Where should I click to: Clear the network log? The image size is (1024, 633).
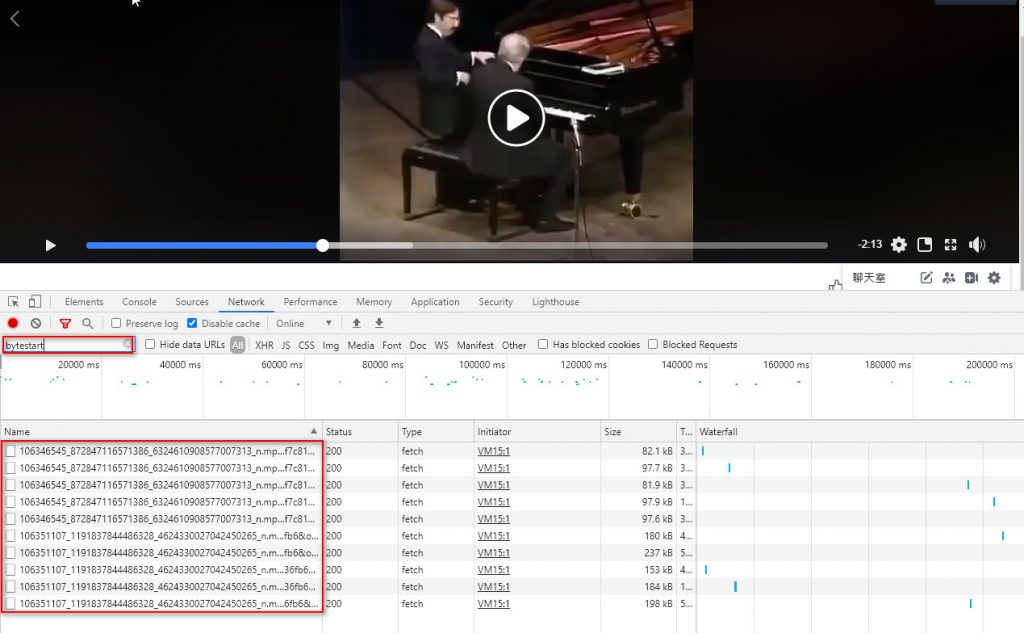pos(36,324)
